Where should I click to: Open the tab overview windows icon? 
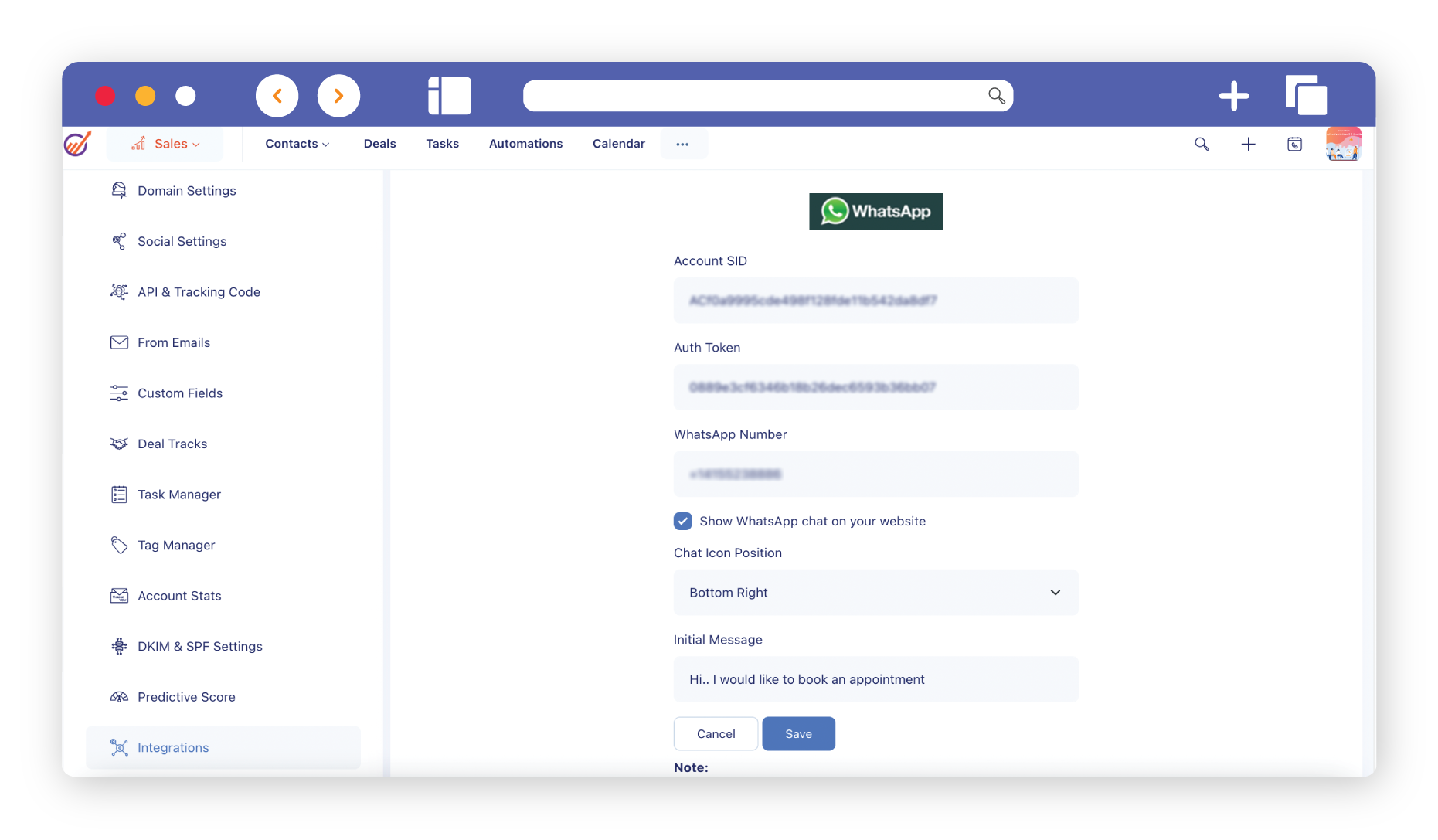(x=1306, y=96)
